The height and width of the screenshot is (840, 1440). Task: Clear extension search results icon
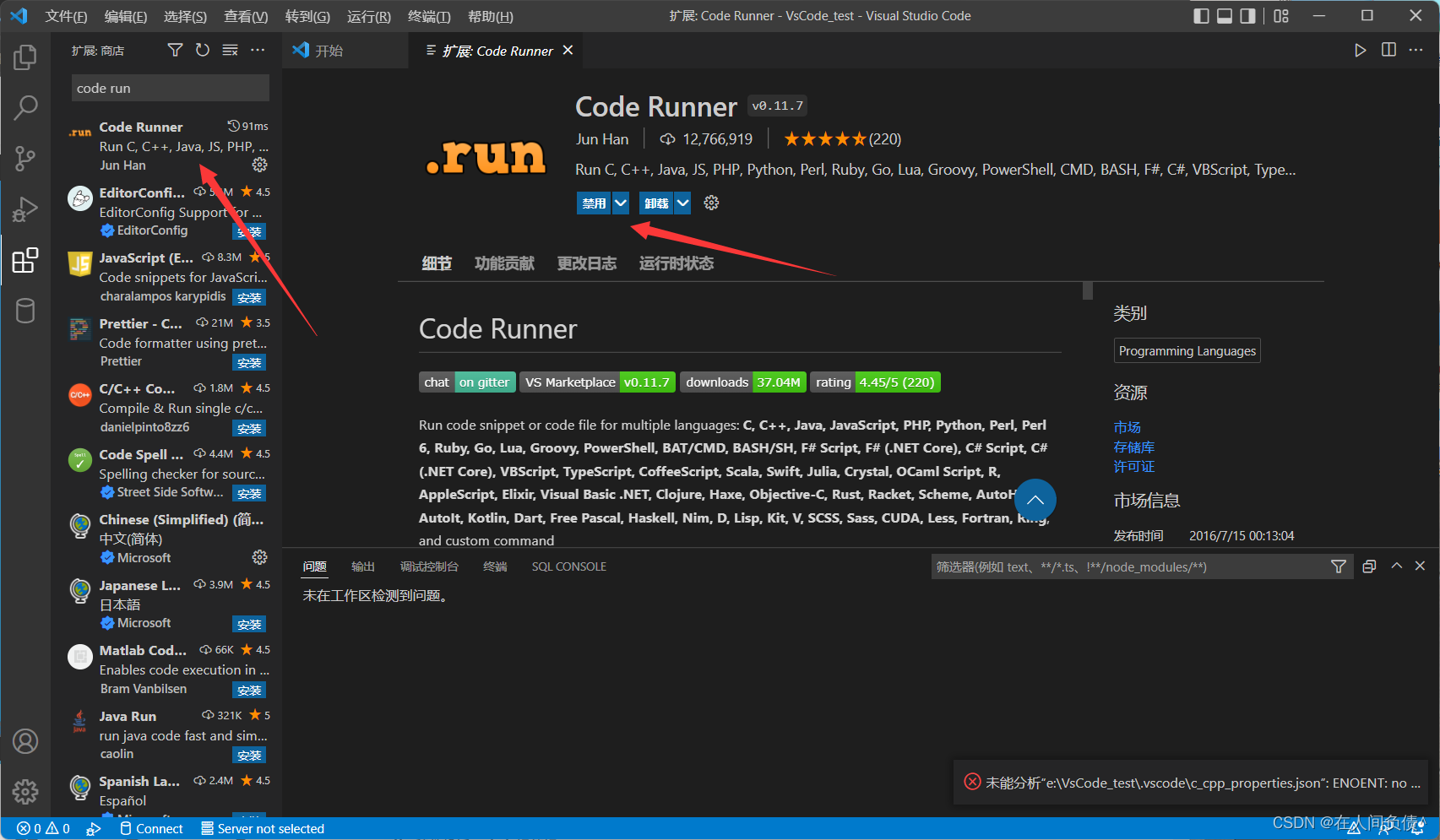point(230,50)
